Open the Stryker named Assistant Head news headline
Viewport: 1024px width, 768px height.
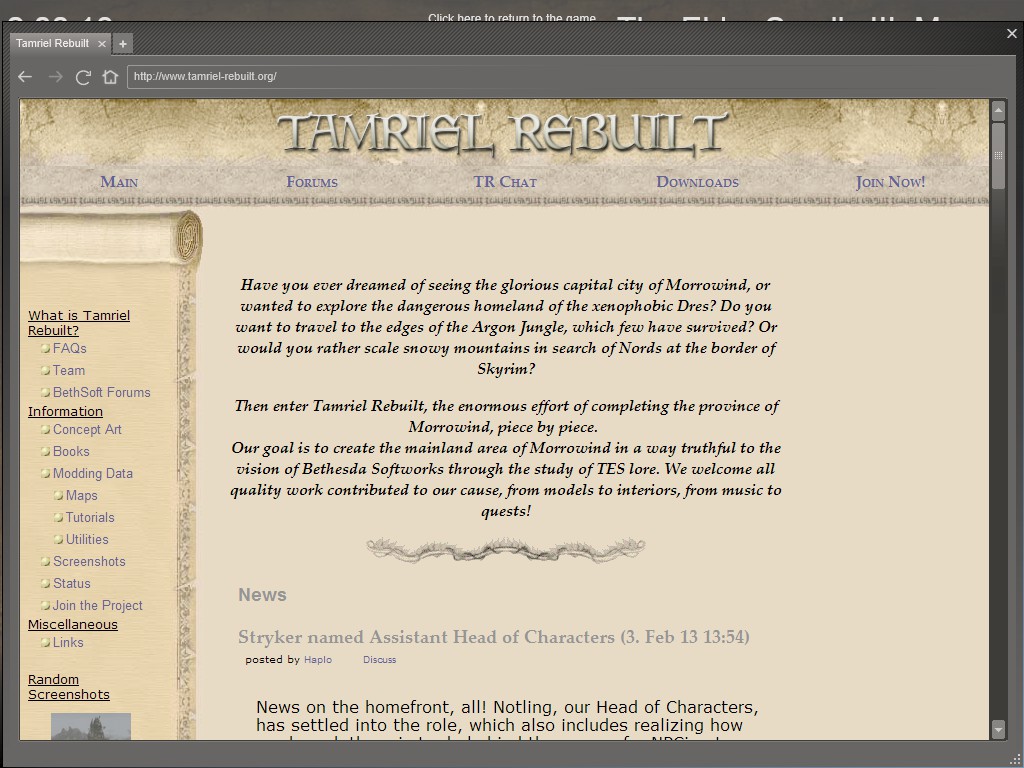click(493, 637)
